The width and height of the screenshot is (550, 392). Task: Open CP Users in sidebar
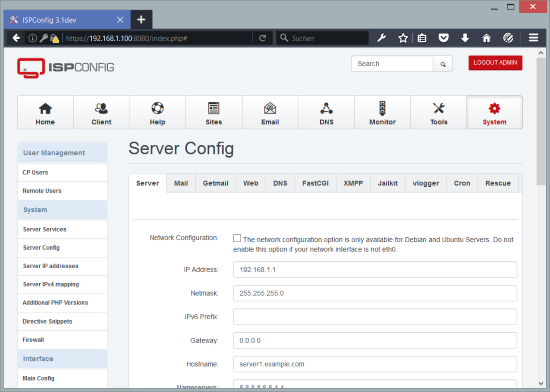click(62, 173)
